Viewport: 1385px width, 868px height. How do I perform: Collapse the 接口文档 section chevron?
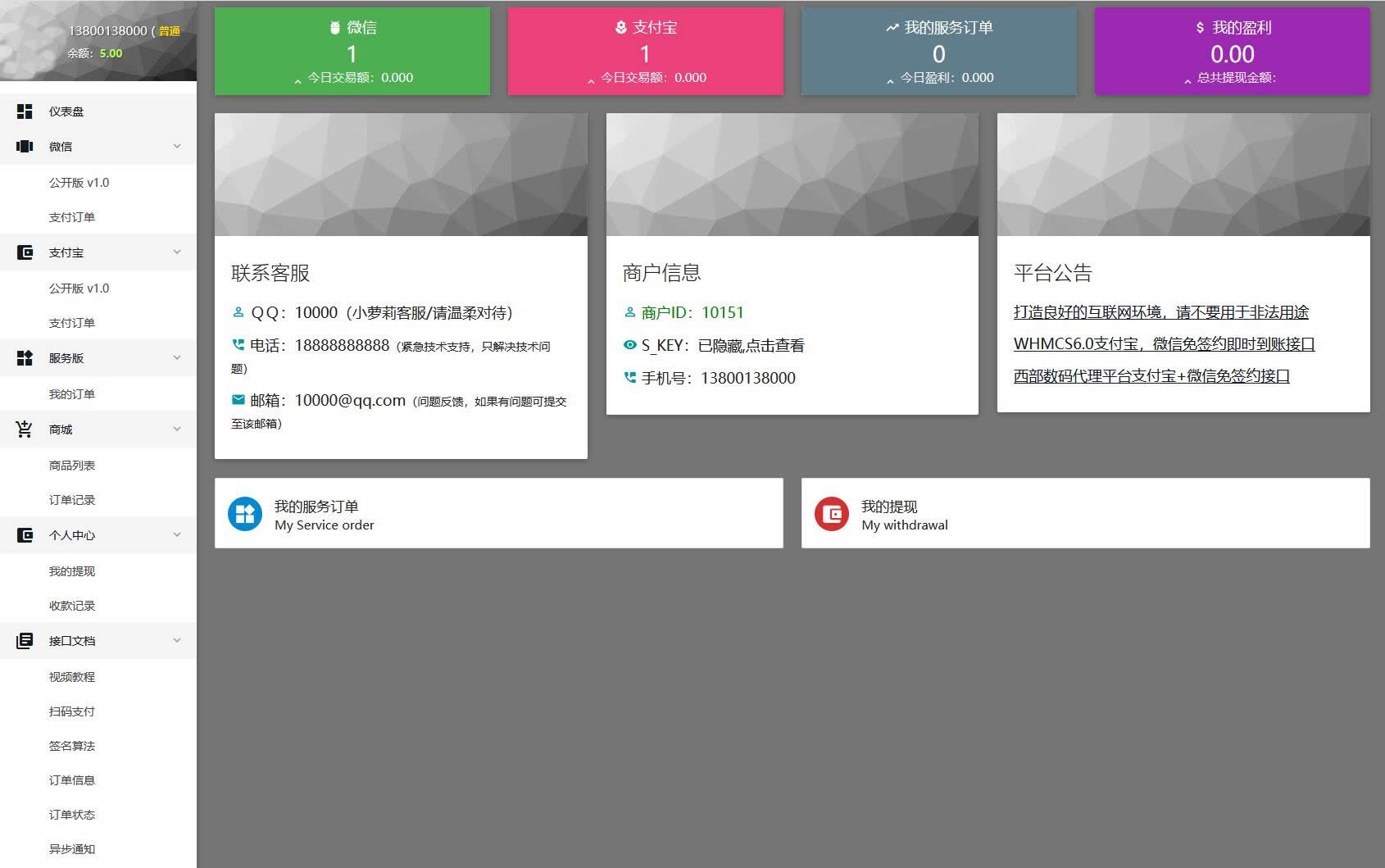click(176, 640)
